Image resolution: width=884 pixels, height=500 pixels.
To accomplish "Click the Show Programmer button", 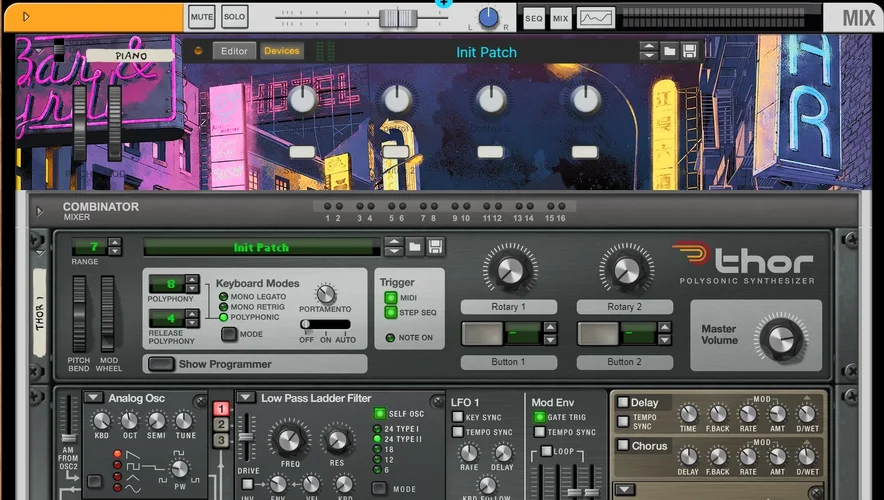I will point(161,364).
